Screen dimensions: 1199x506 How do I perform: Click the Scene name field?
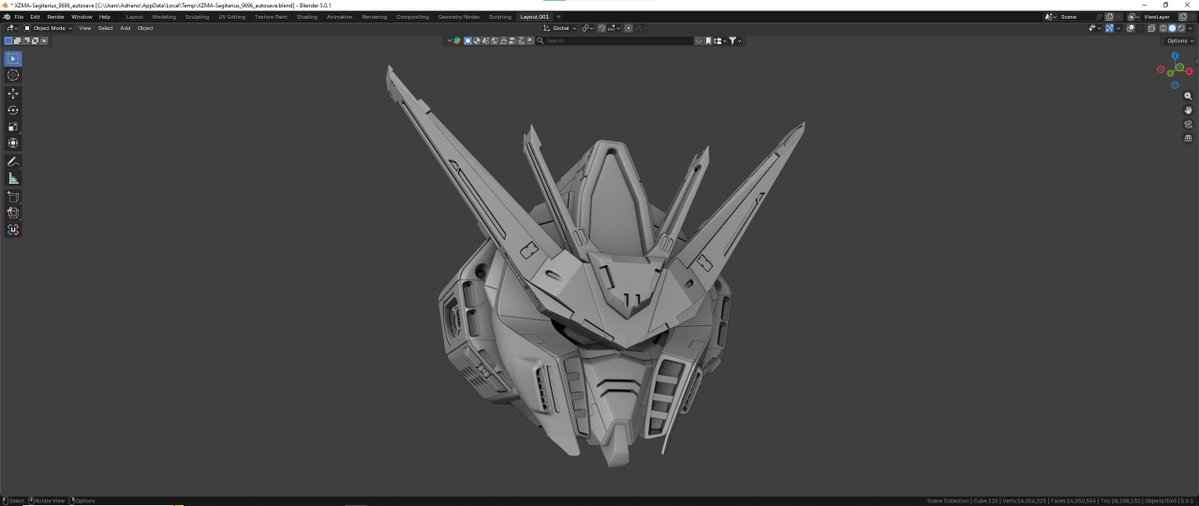1077,17
